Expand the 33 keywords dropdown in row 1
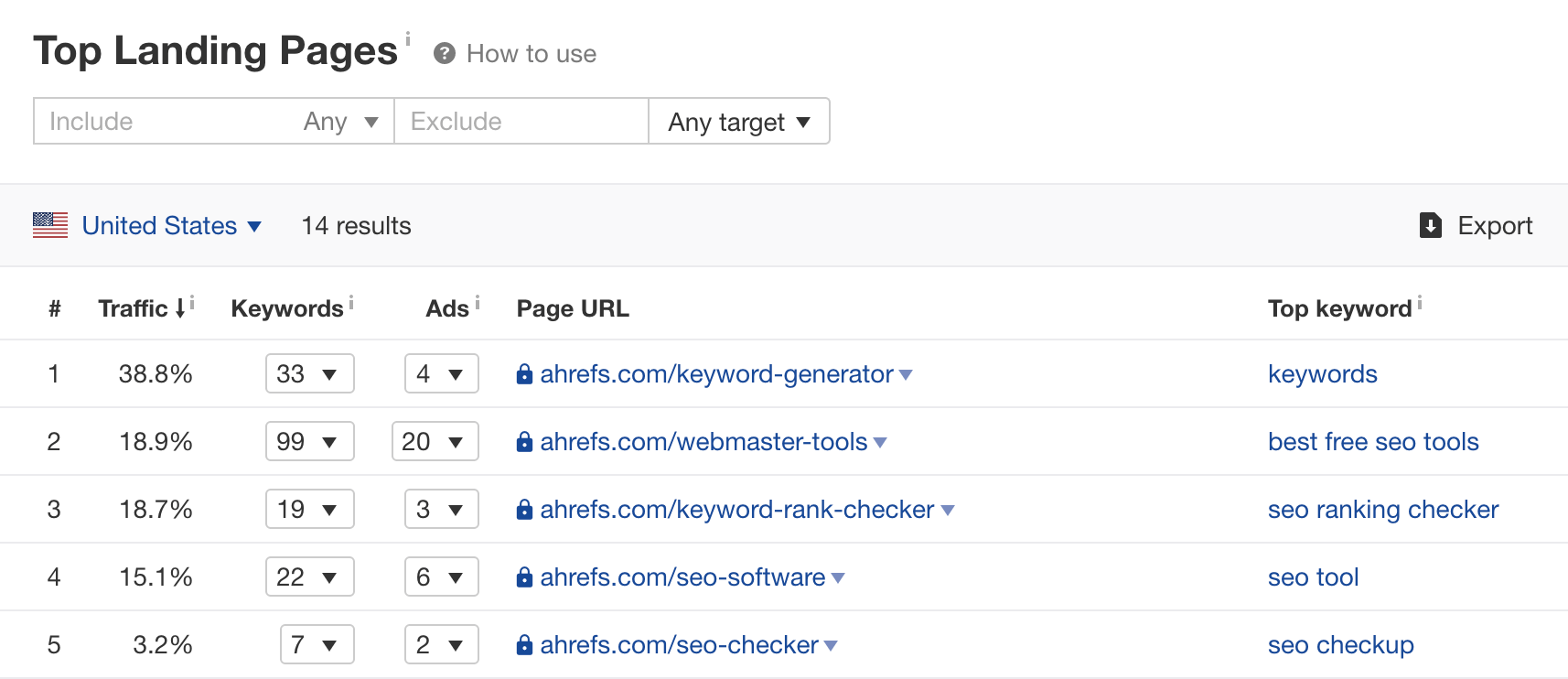 pyautogui.click(x=309, y=373)
